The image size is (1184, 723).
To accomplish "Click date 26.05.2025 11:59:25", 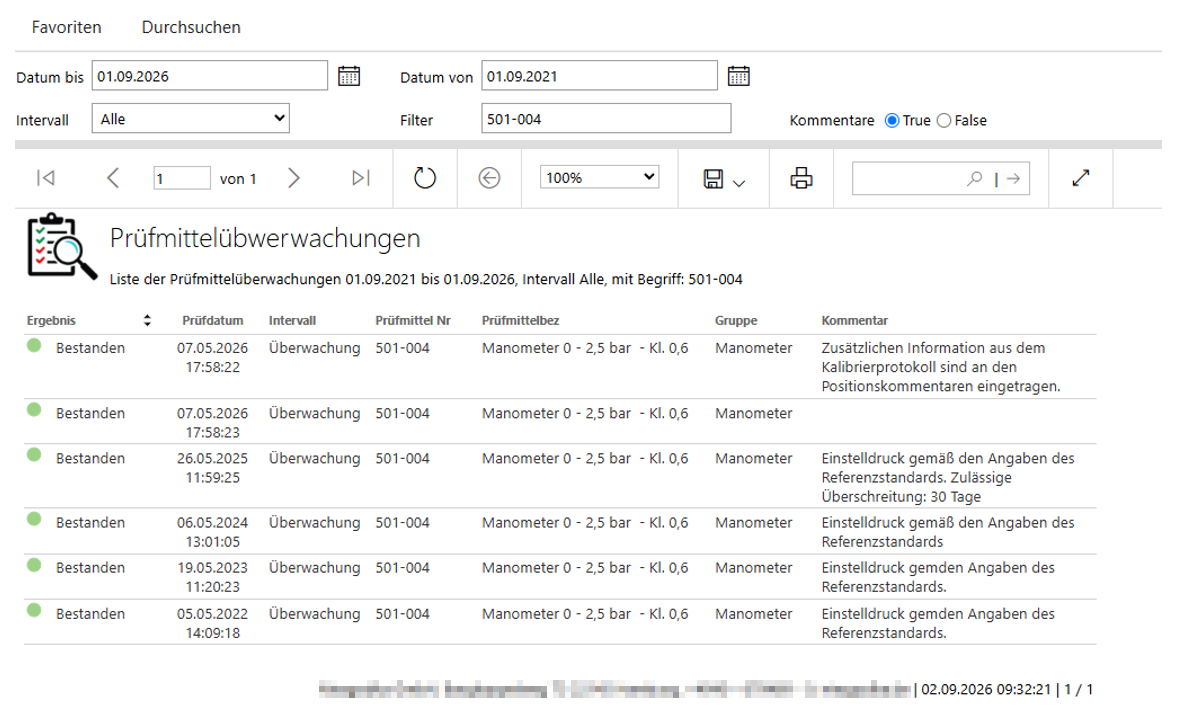I will point(212,468).
